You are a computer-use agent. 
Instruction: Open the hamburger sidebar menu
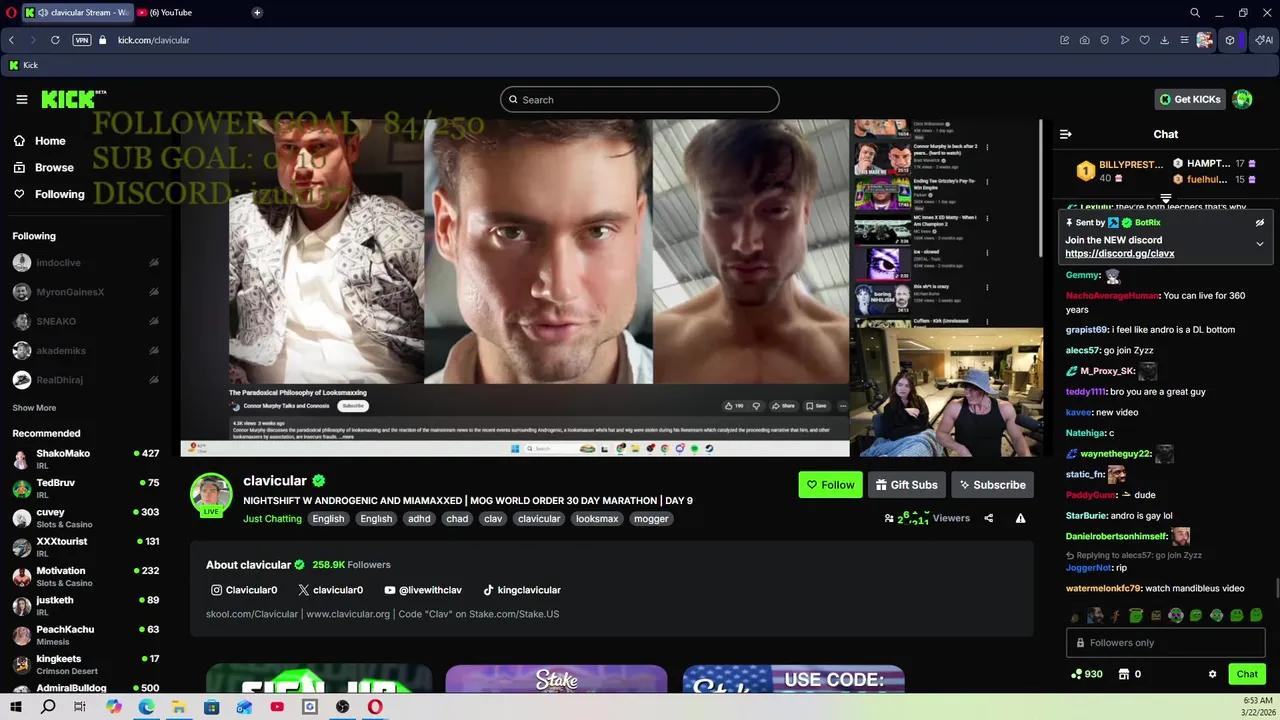coord(22,99)
